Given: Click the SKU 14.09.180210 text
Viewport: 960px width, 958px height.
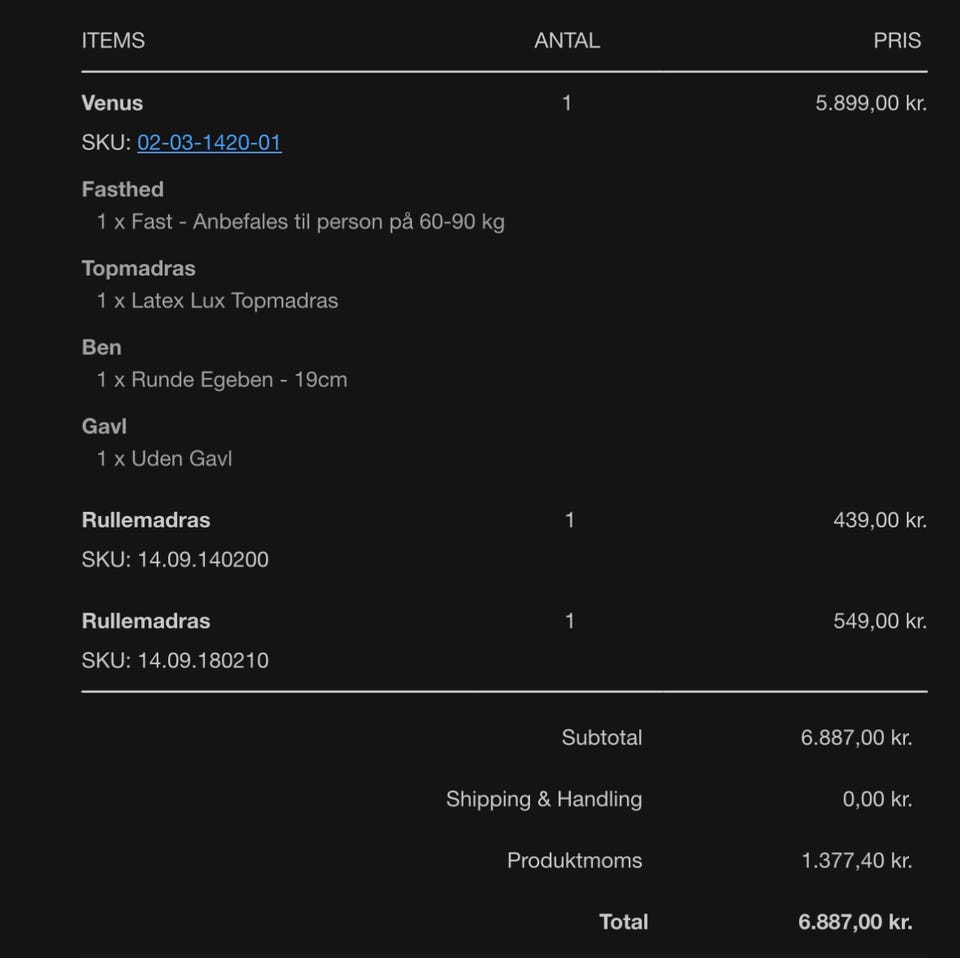Looking at the screenshot, I should pos(175,661).
